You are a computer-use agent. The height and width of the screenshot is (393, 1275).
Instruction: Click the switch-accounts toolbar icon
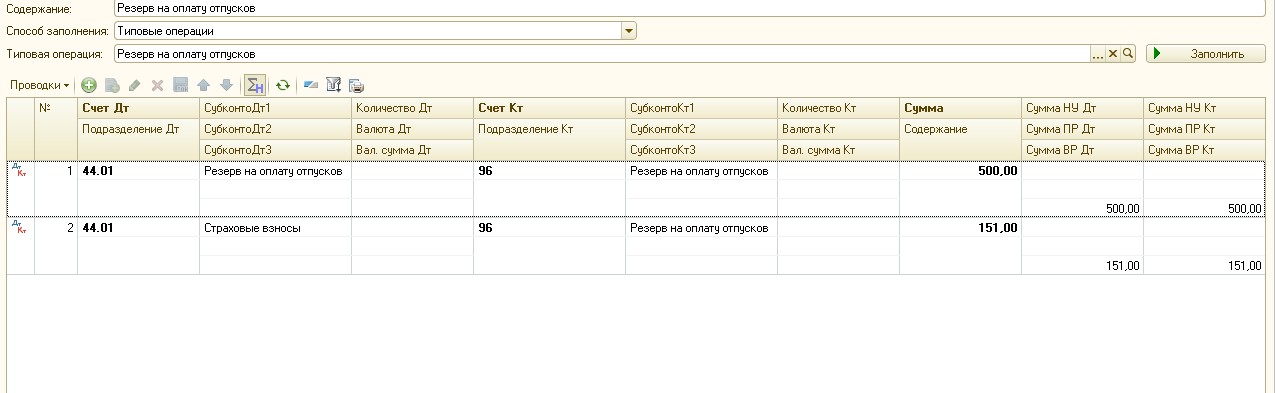[x=311, y=86]
